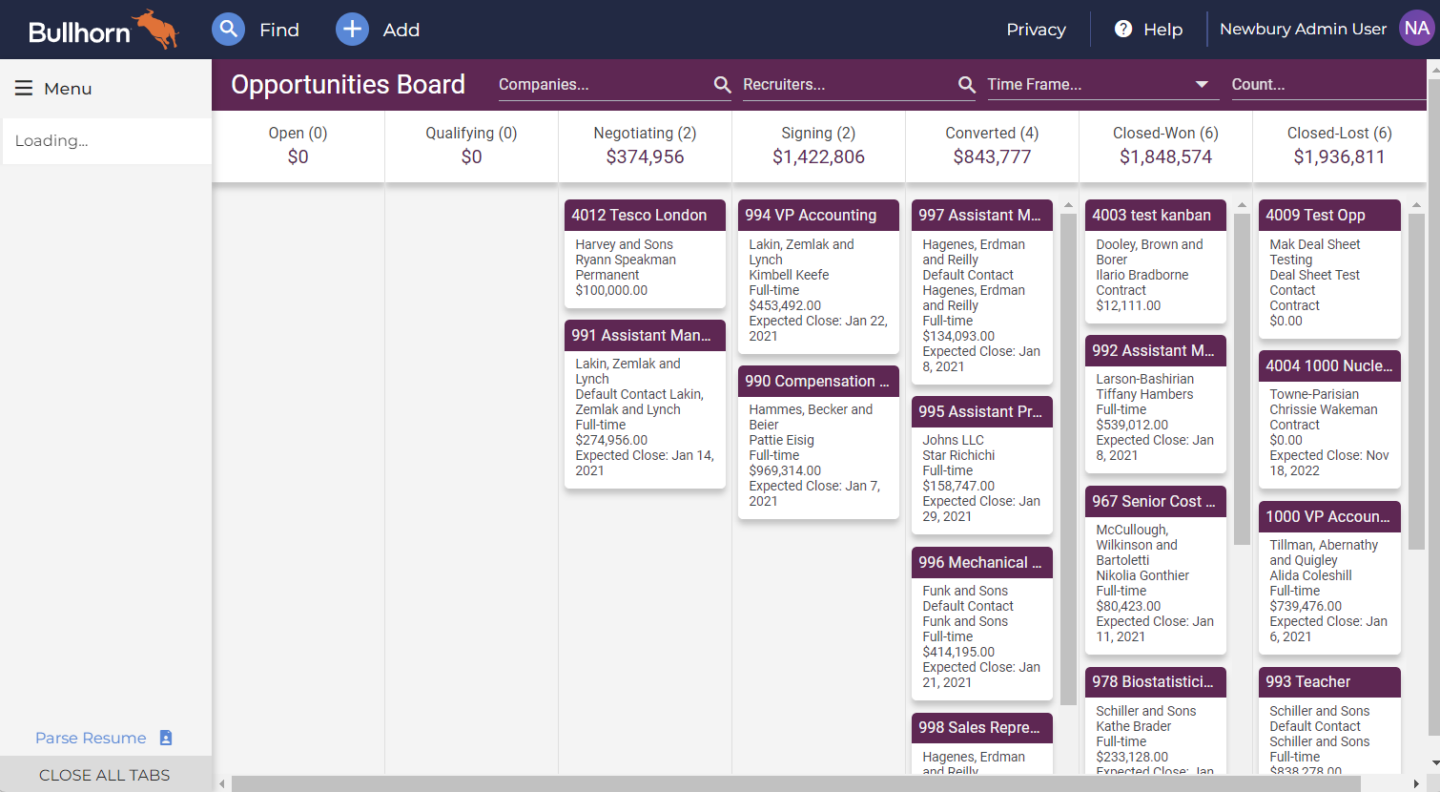Click Closed-Lost column scroll up arrow
This screenshot has width=1440, height=792.
point(1417,206)
